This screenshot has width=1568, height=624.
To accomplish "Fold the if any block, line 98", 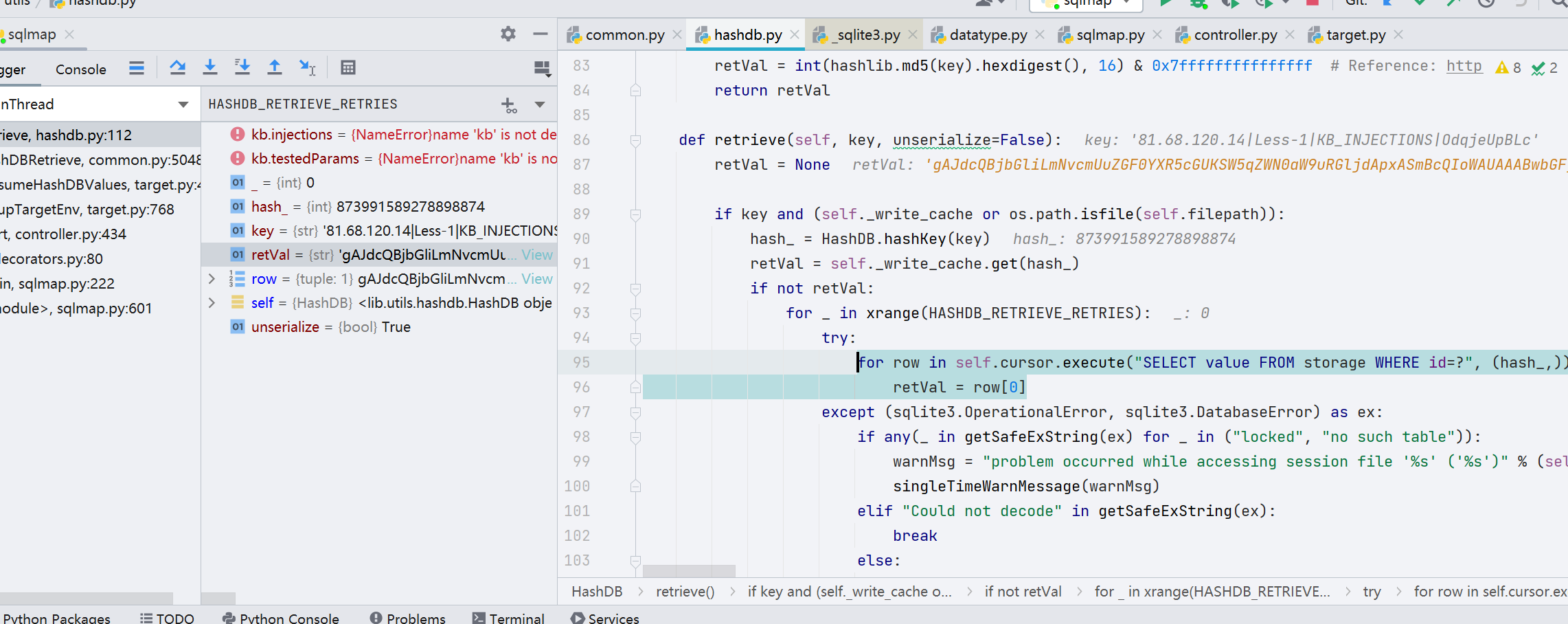I will pos(635,437).
